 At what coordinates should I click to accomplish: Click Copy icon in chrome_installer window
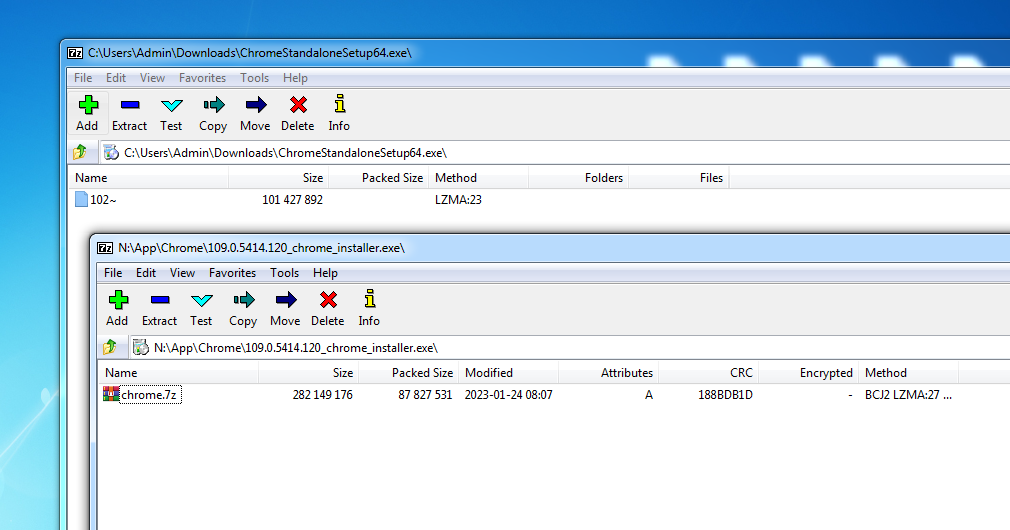click(243, 299)
